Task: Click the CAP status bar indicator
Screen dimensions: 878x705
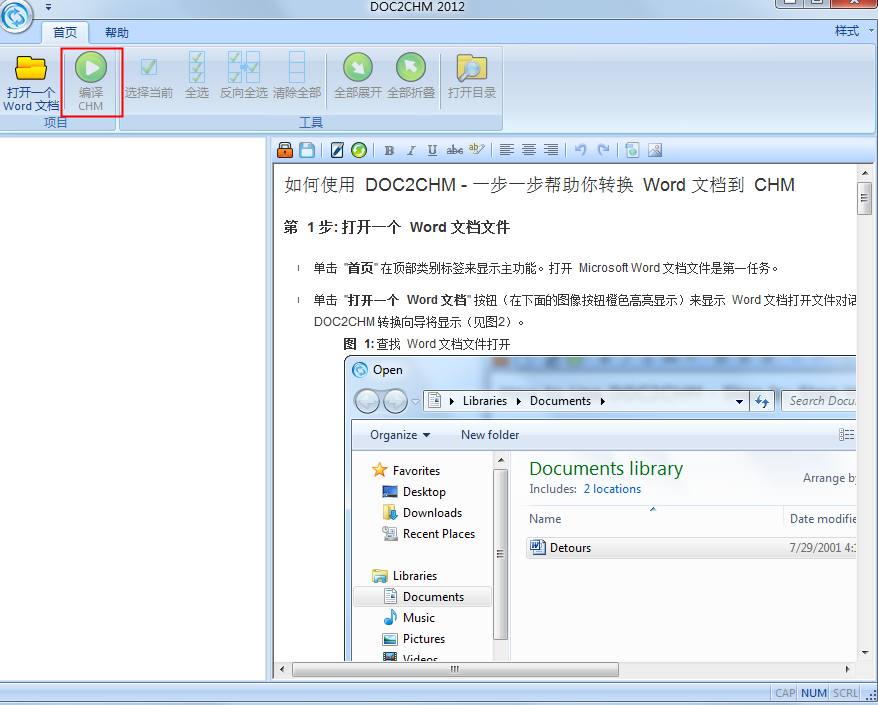Action: coord(784,693)
